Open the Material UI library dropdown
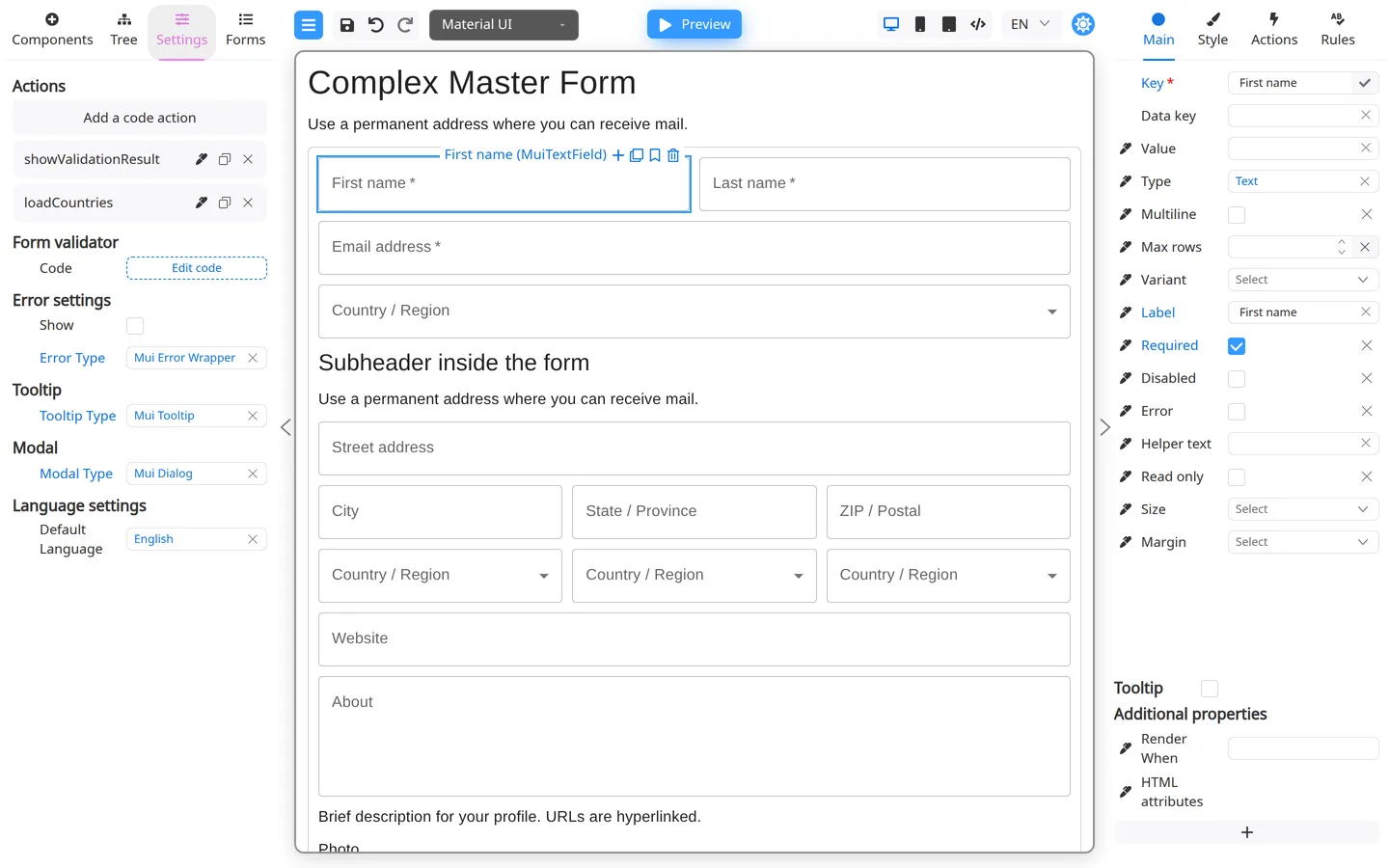Viewport: 1389px width, 868px height. (504, 25)
